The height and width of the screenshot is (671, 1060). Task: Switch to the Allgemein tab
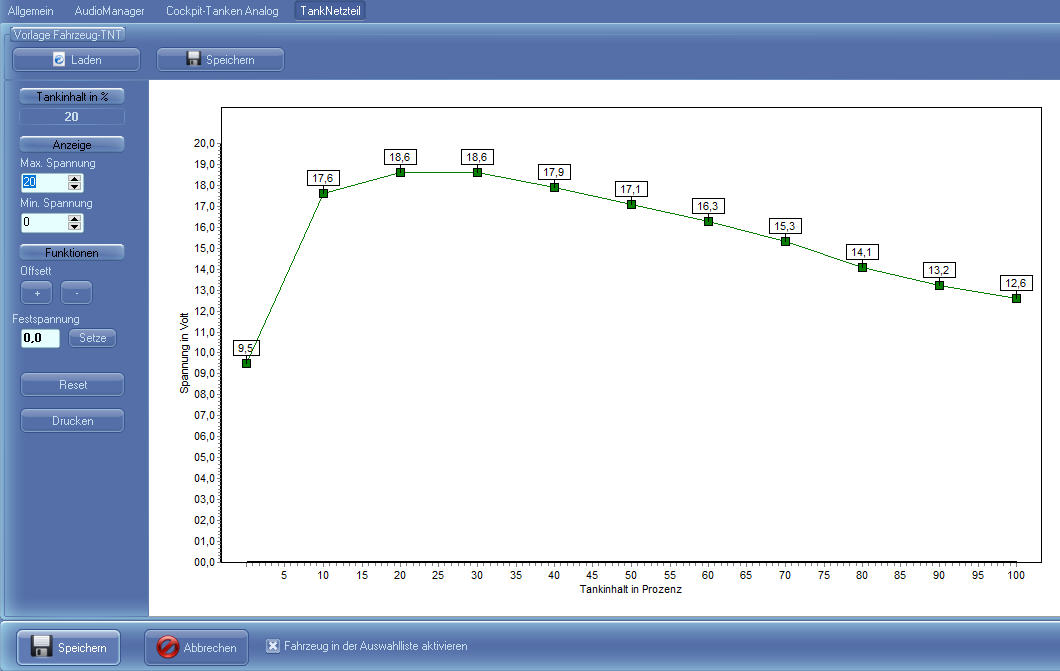[x=31, y=11]
